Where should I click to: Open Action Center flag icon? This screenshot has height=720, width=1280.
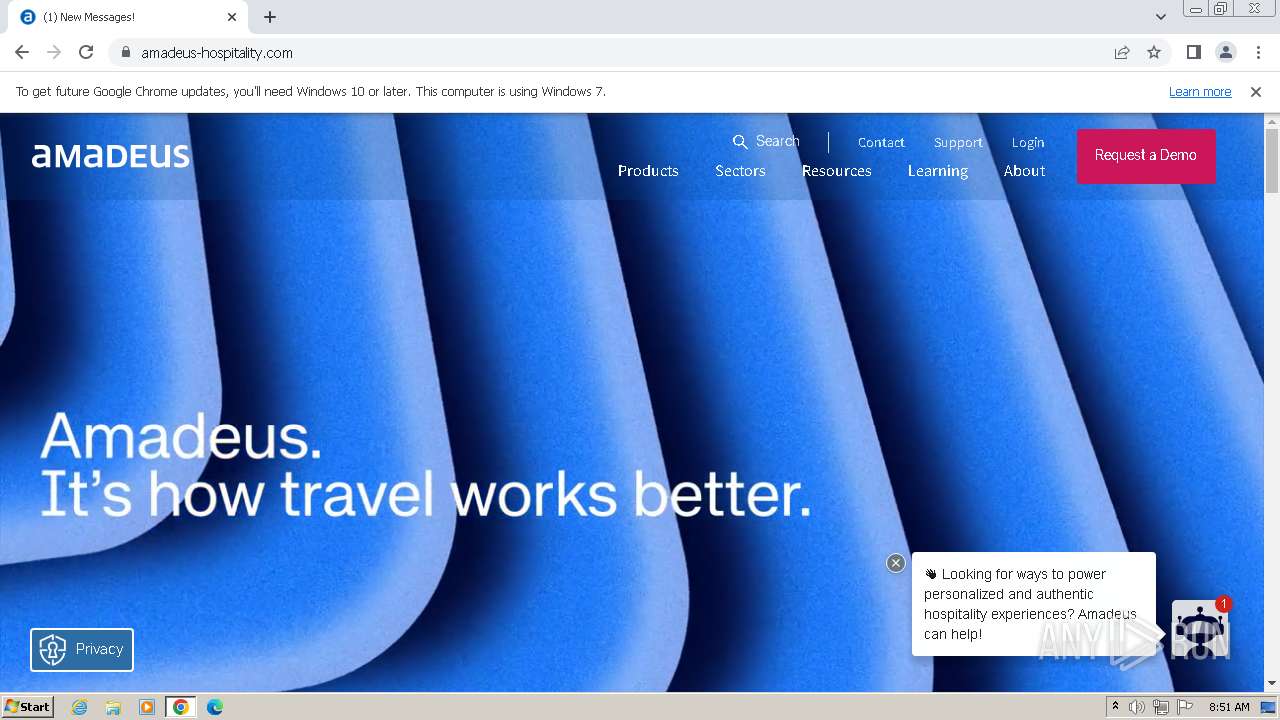(x=1186, y=707)
